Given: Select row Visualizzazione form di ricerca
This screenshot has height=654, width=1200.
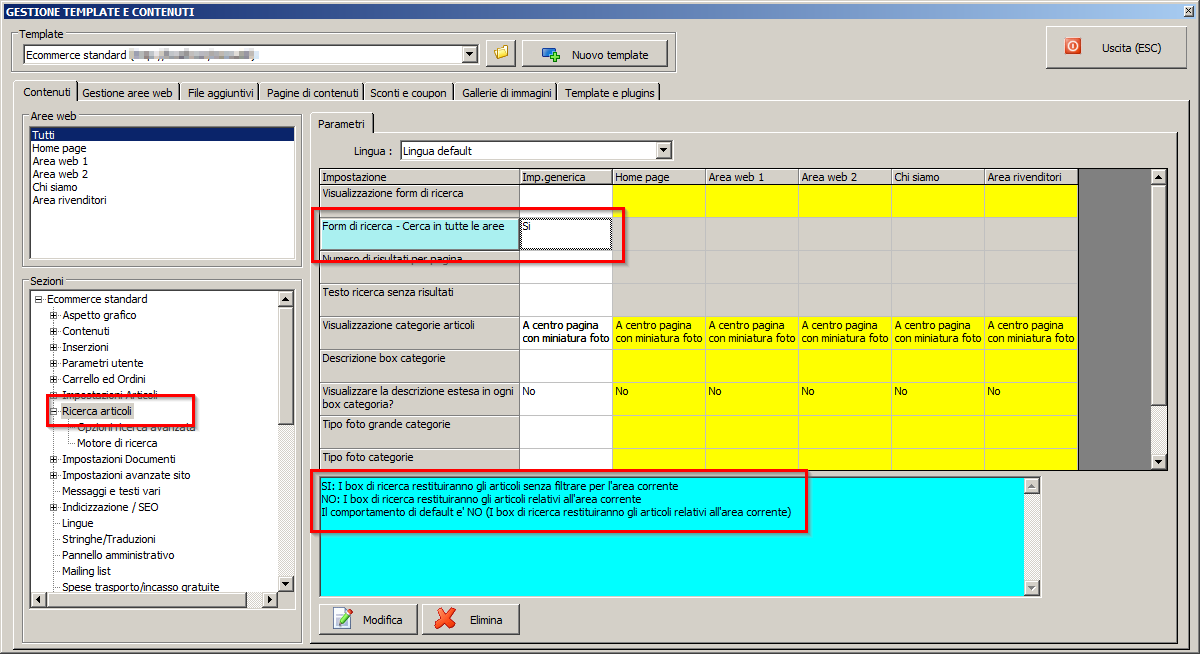Looking at the screenshot, I should click(419, 201).
